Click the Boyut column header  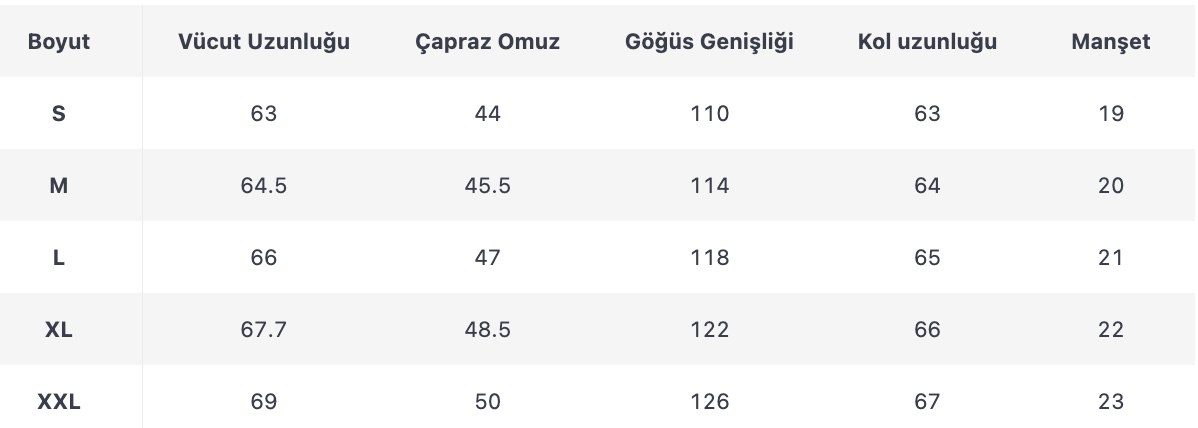pyautogui.click(x=58, y=41)
